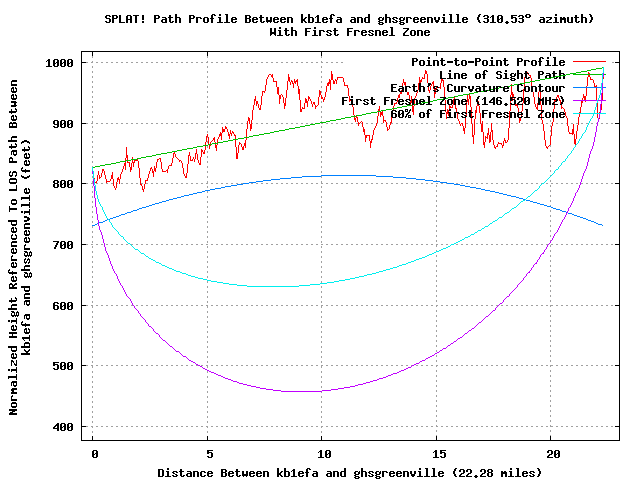Click the 0 tick label on x-axis
640x480 pixels.
pos(93,452)
